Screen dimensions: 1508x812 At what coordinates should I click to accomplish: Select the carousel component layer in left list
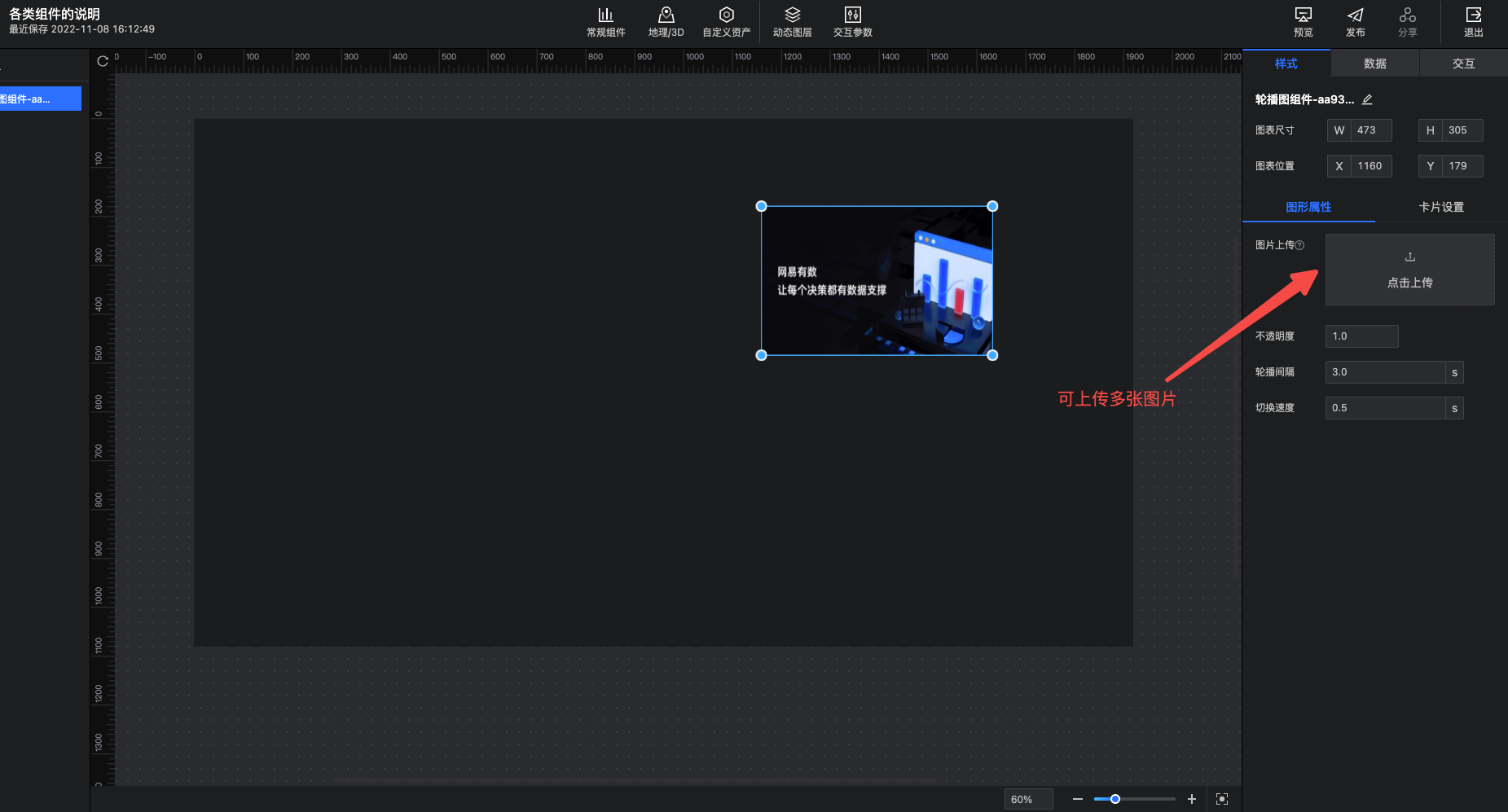pos(39,99)
